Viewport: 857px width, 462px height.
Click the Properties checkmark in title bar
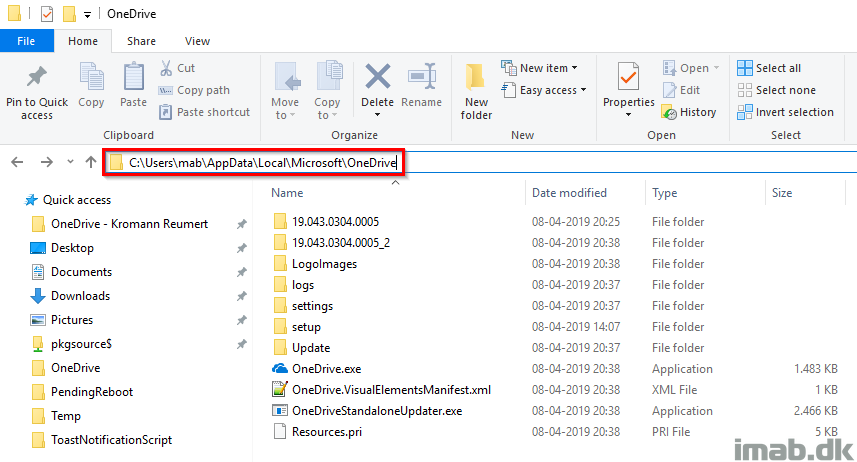pos(47,14)
